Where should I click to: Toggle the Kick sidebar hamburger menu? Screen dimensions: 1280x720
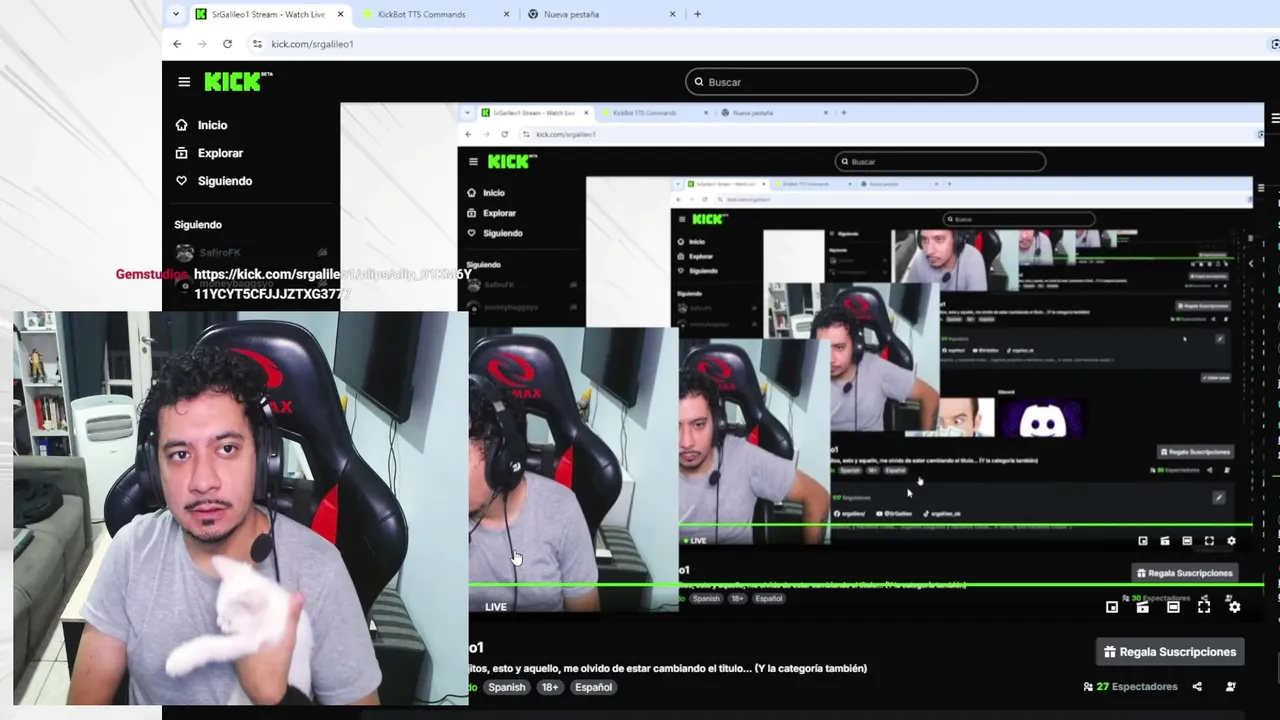click(x=184, y=82)
